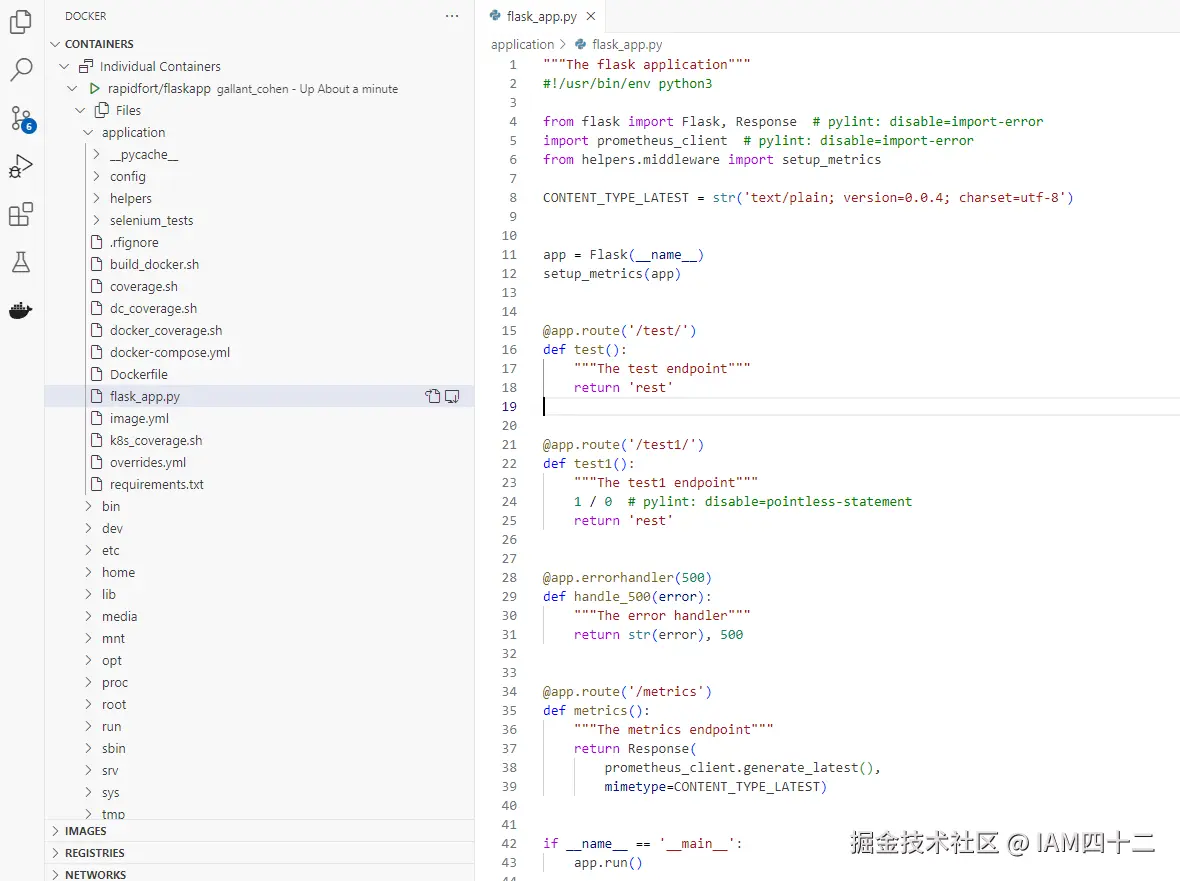This screenshot has width=1180, height=881.
Task: Open Docker panel more actions ellipsis
Action: pos(452,16)
